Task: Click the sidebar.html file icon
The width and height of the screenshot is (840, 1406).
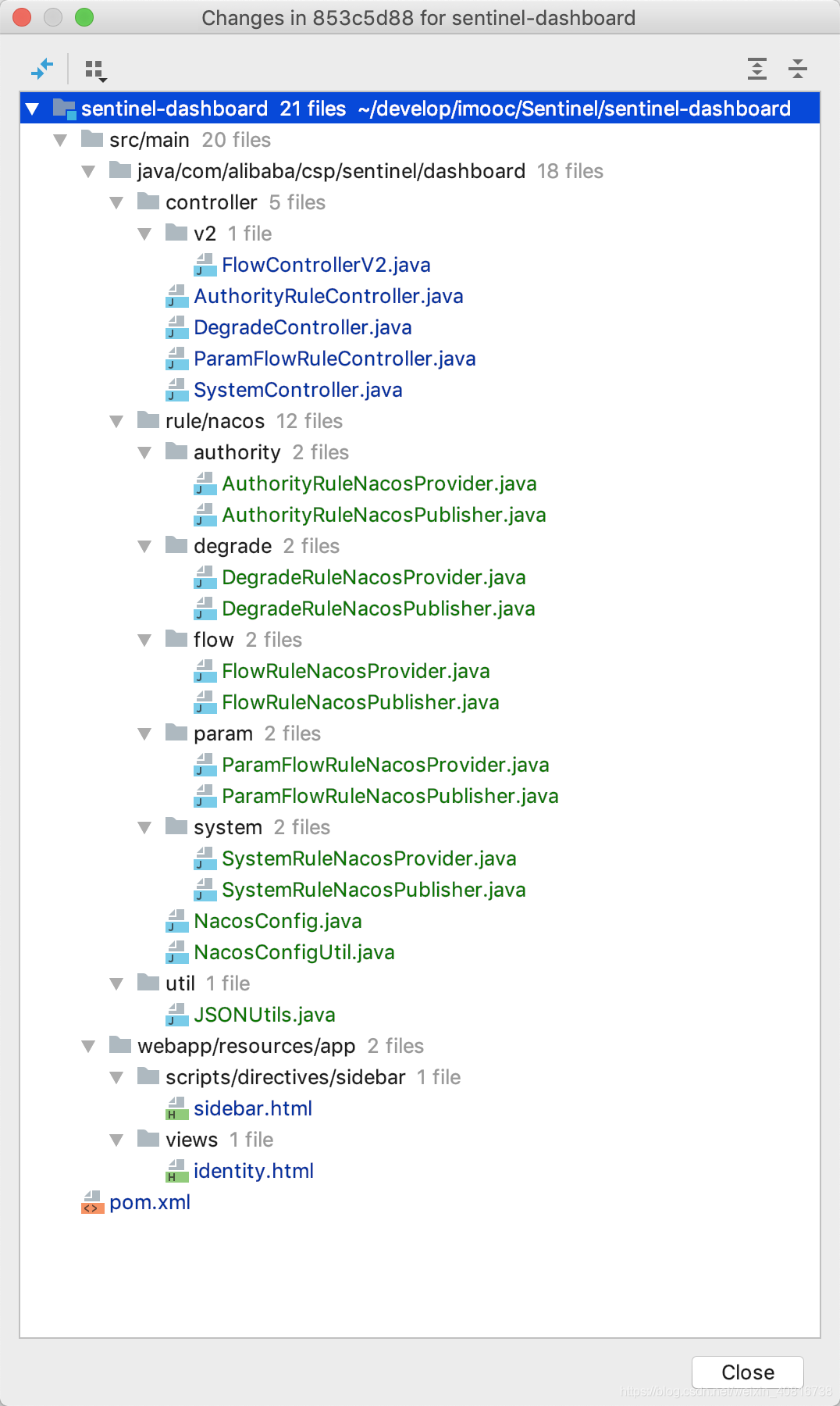Action: [x=177, y=1108]
